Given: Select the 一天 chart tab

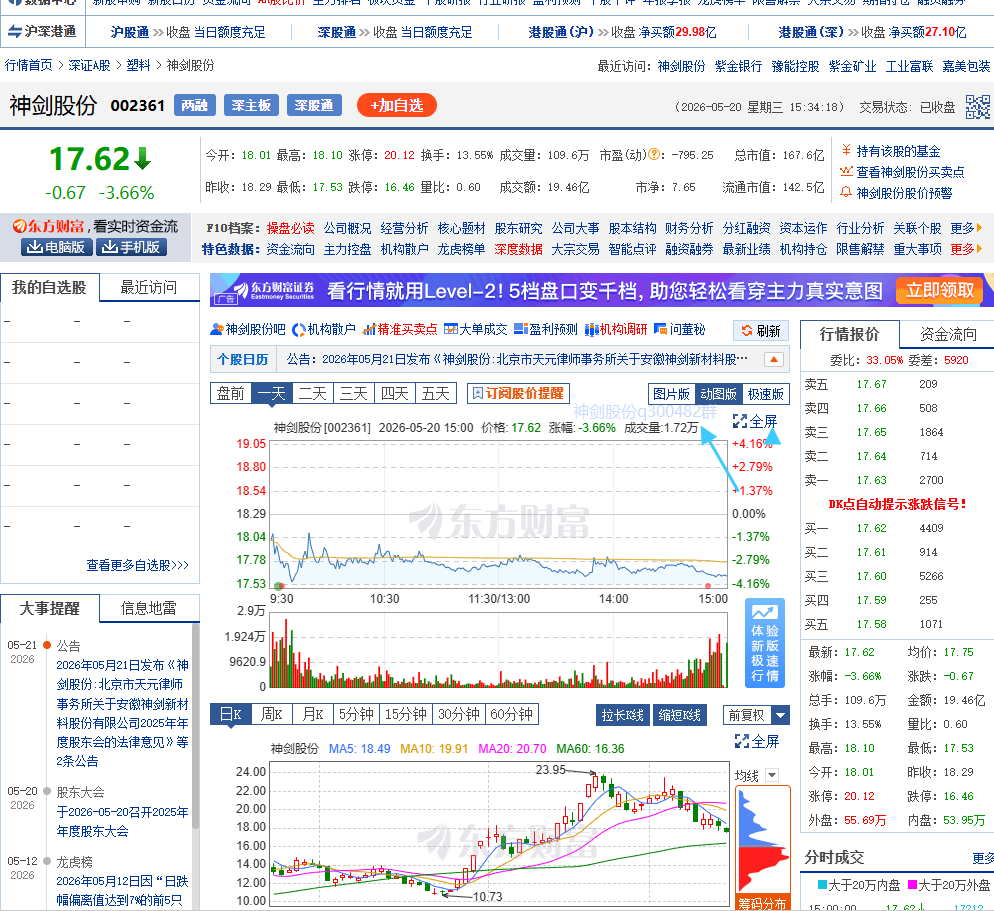Looking at the screenshot, I should (272, 394).
